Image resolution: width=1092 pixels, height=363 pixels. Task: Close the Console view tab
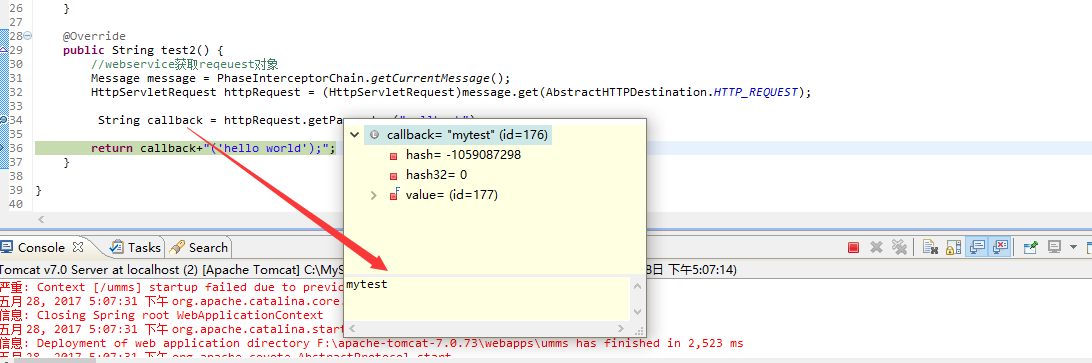(77, 247)
